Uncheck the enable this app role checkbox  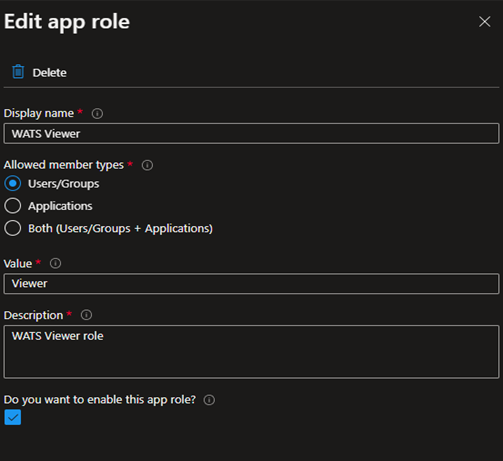13,417
